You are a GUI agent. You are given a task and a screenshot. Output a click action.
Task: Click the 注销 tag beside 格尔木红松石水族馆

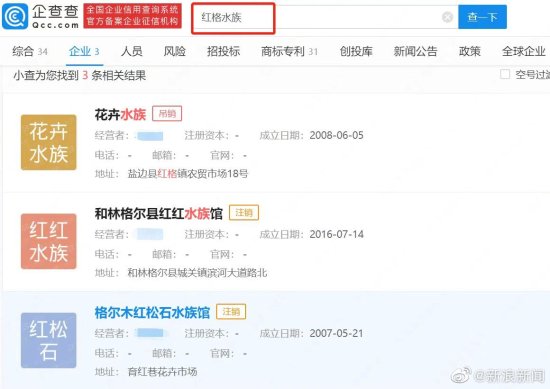231,311
